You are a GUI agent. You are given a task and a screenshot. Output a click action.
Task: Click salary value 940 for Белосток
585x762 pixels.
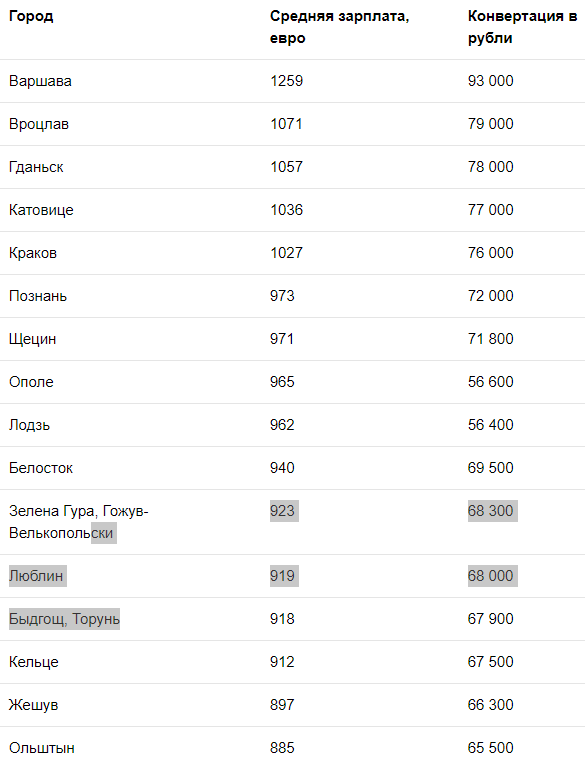point(282,468)
